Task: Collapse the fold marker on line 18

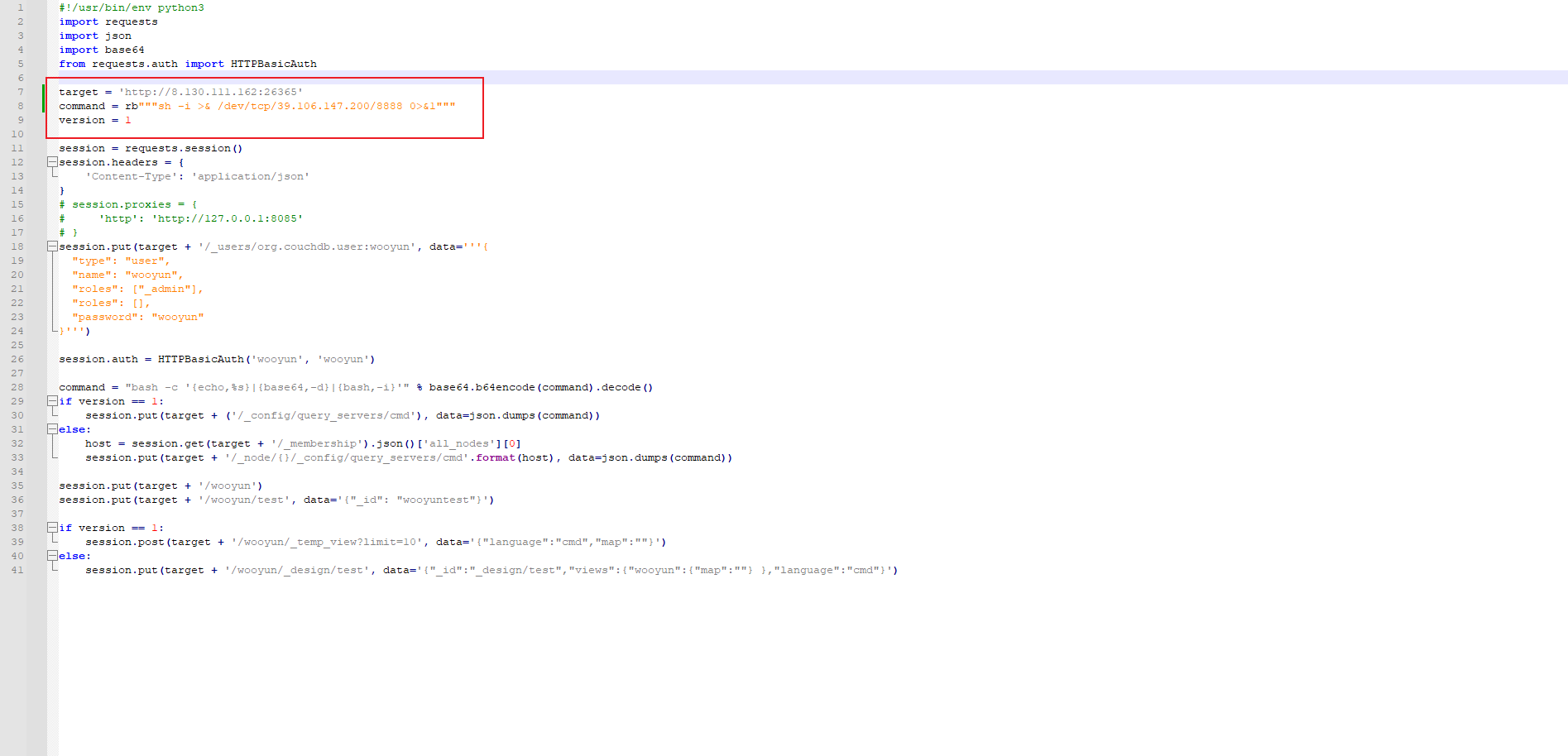Action: pyautogui.click(x=52, y=246)
